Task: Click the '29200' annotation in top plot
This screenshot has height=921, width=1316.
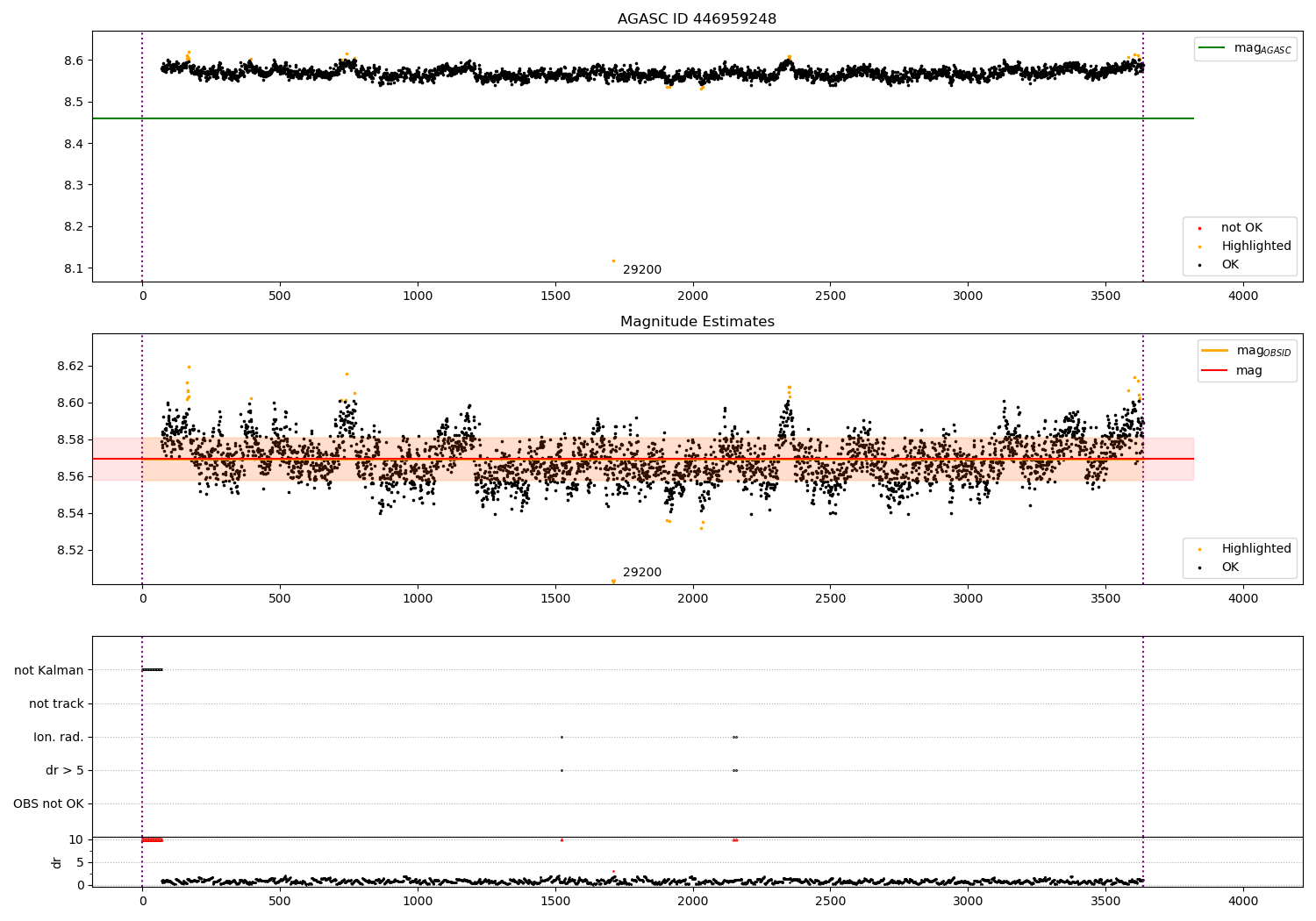Action: pos(642,270)
